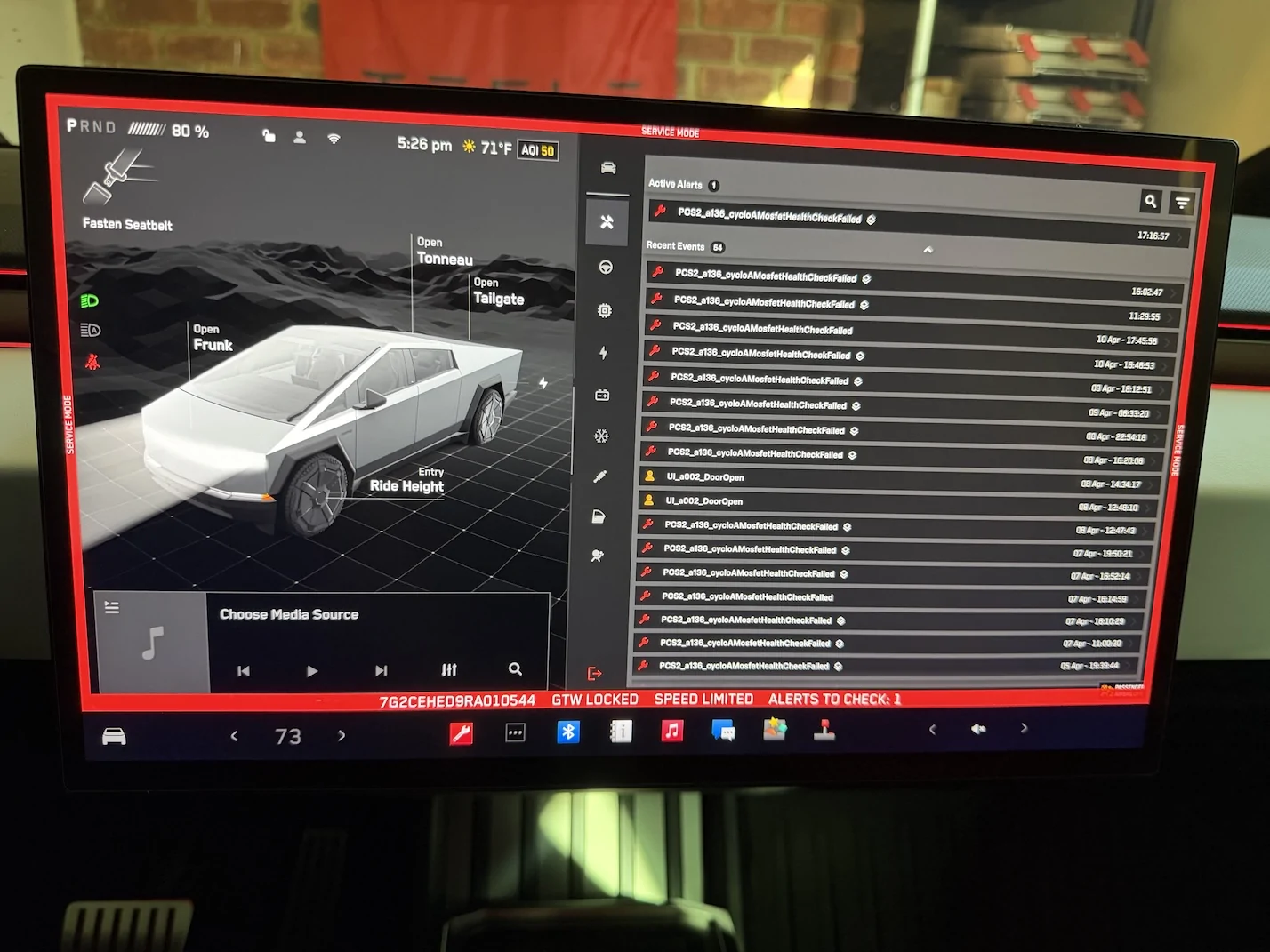This screenshot has height=952, width=1270.
Task: Decrease cabin temperature left of 73
Action: tap(235, 736)
